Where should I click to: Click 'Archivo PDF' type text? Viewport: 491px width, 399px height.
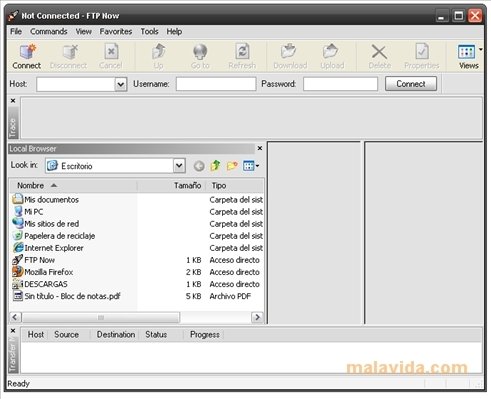(230, 296)
